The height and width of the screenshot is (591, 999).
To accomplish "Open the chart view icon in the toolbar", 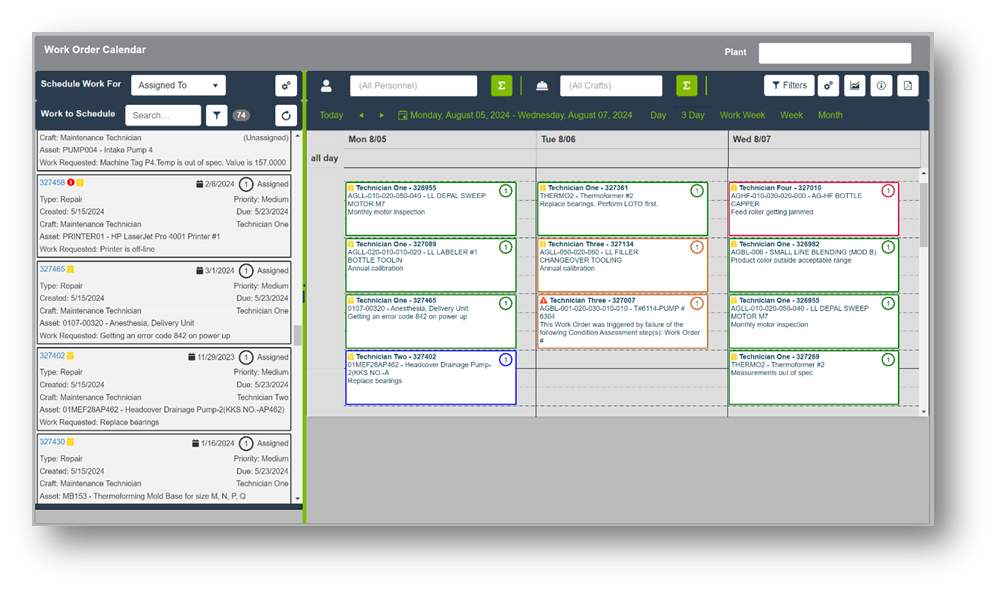I will tap(854, 86).
